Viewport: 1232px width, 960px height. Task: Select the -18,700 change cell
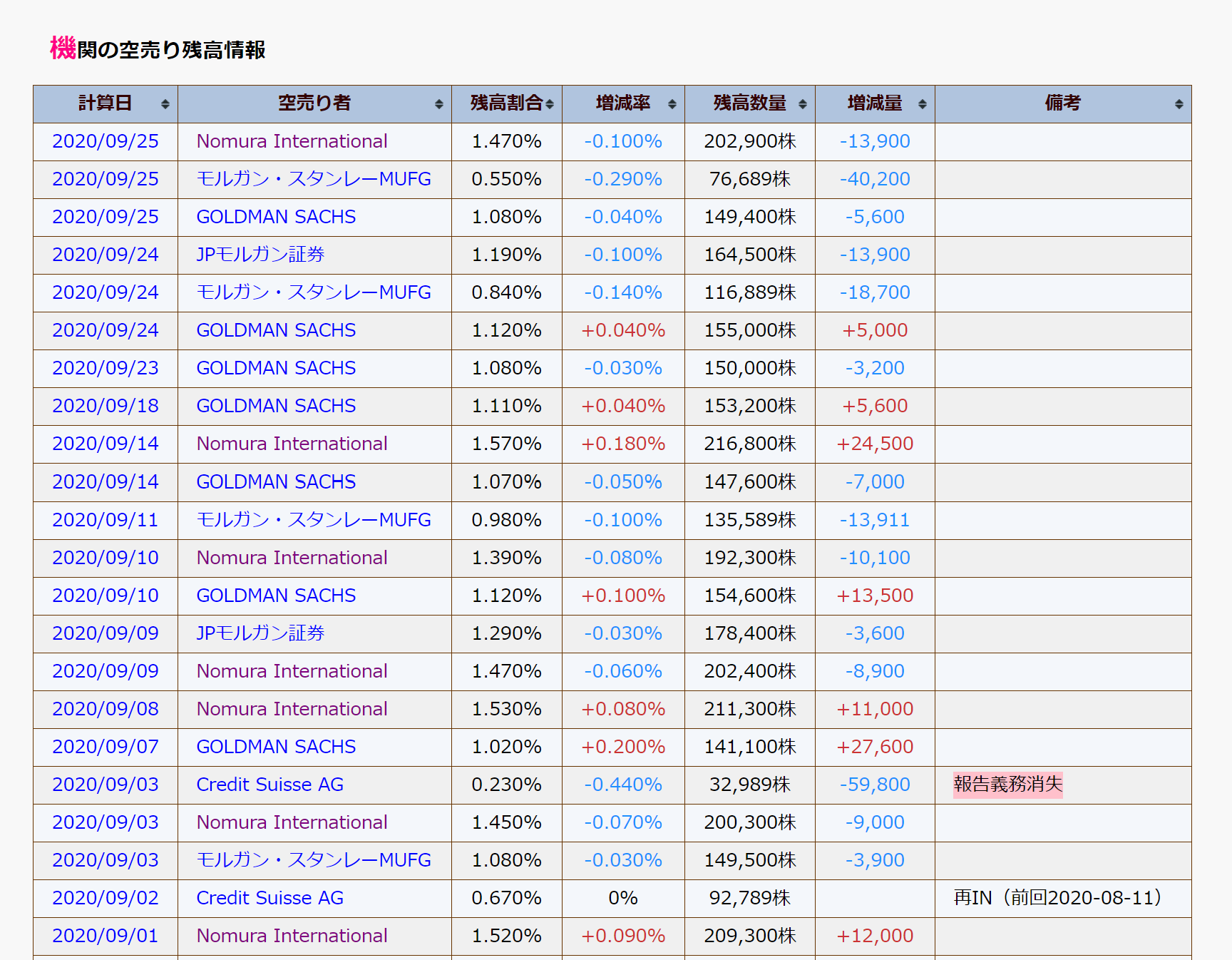tap(875, 292)
